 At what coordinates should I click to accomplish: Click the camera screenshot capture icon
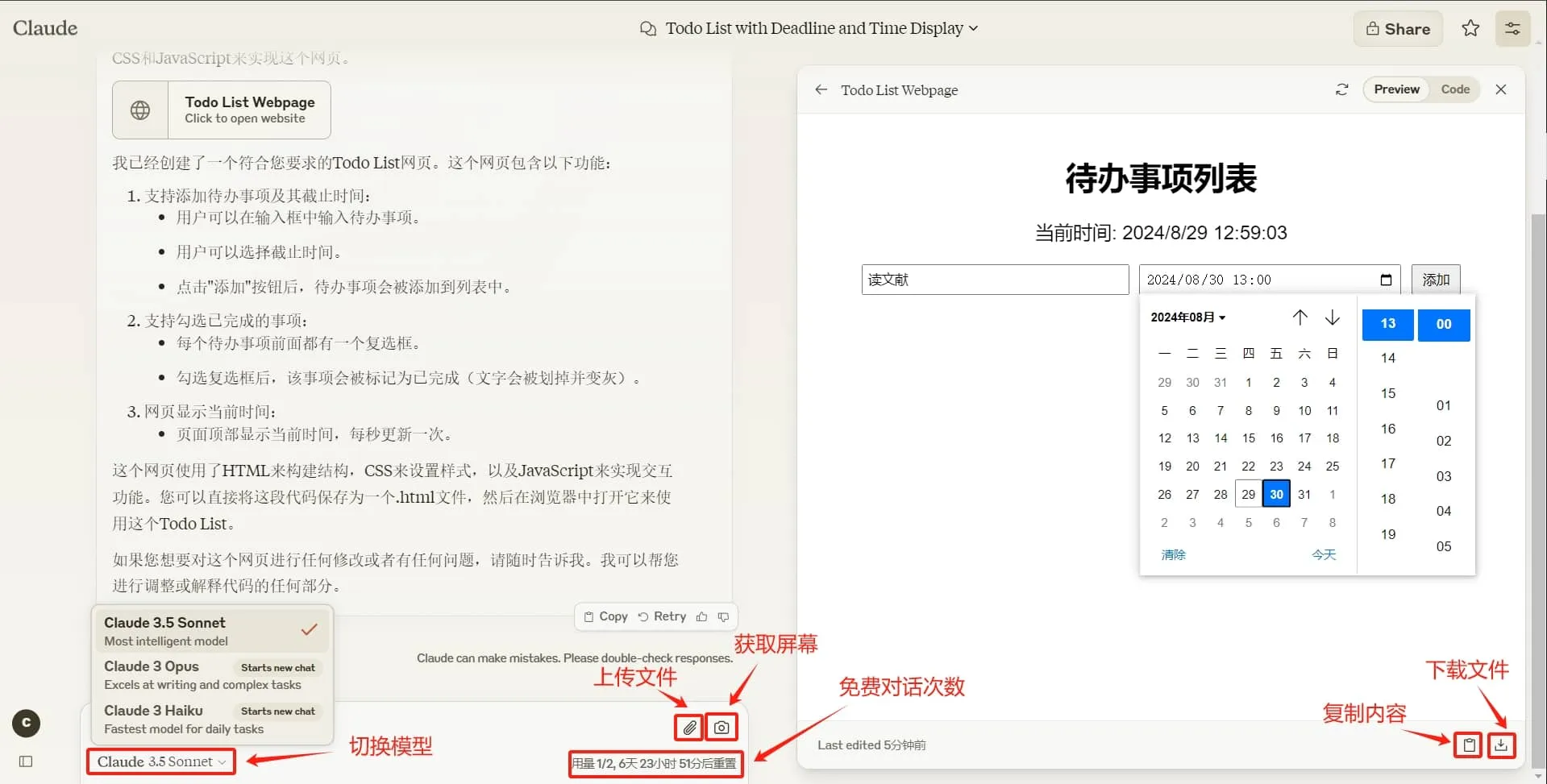tap(722, 728)
